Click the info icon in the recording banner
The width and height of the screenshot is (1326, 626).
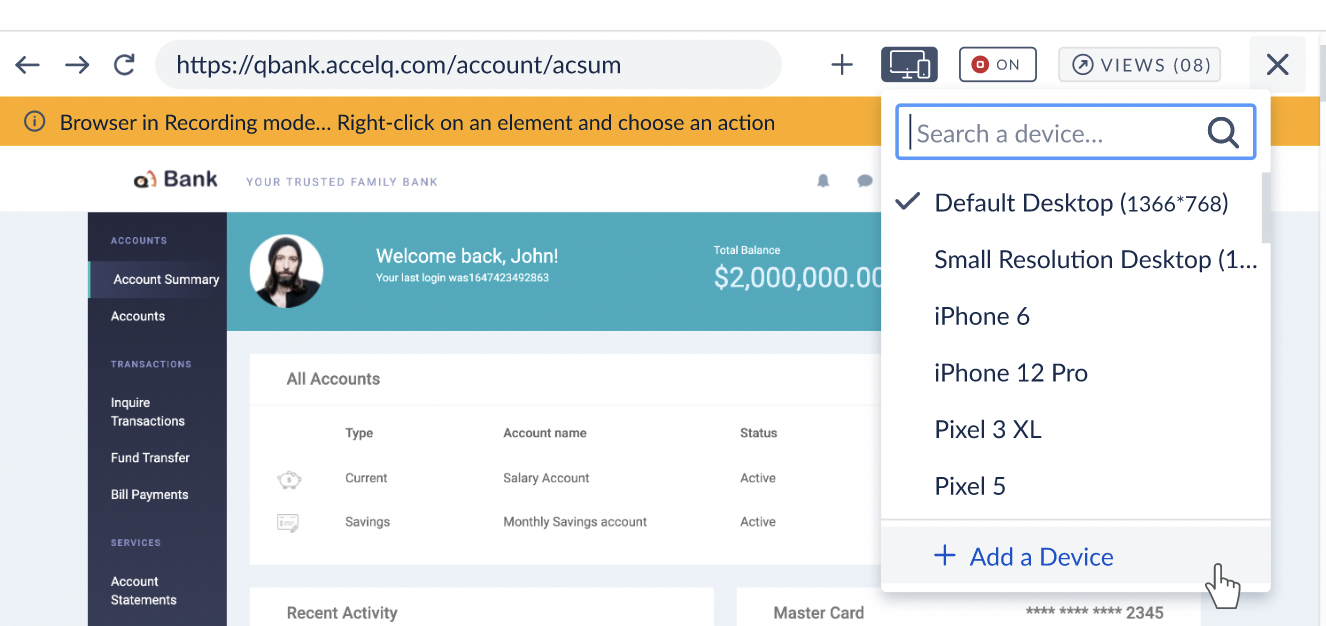click(x=35, y=123)
